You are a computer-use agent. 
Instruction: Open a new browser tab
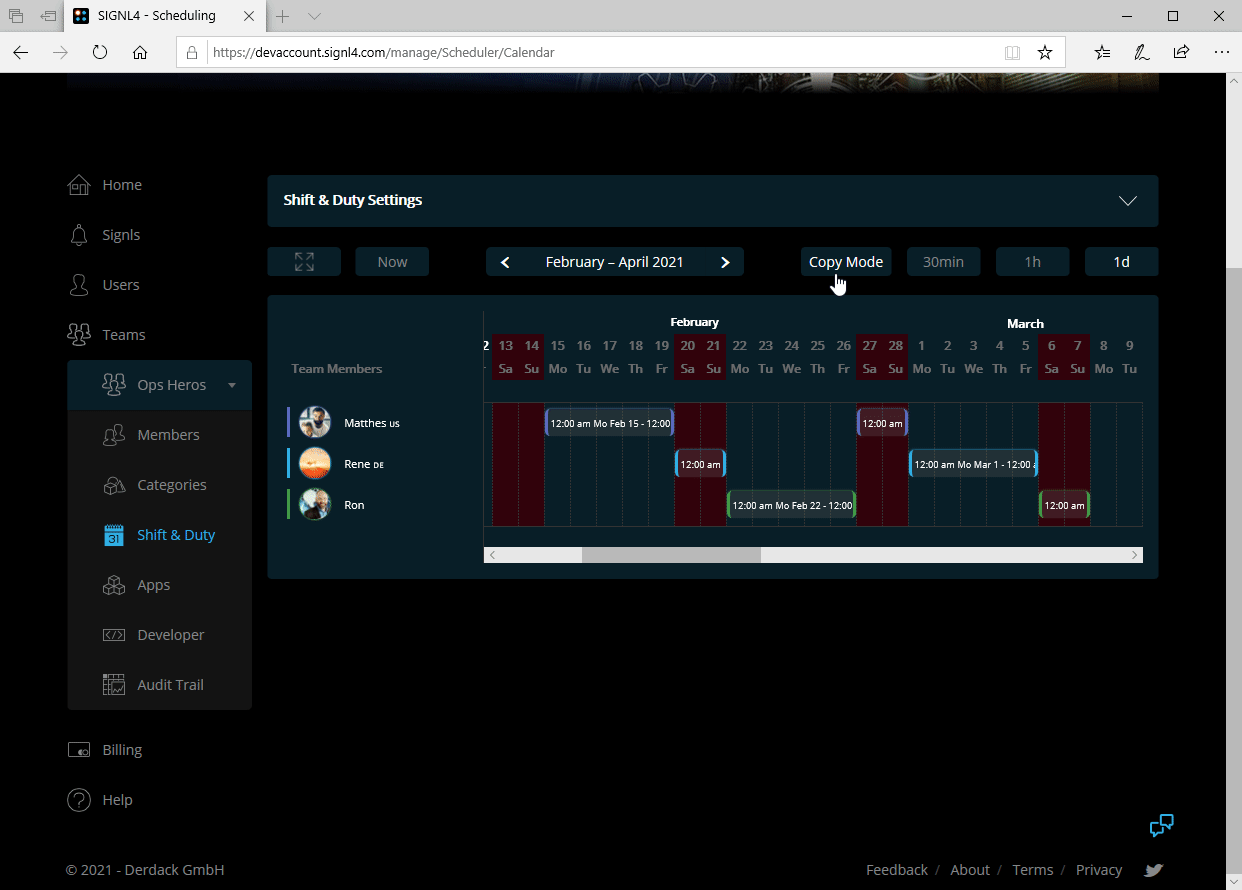[x=283, y=16]
